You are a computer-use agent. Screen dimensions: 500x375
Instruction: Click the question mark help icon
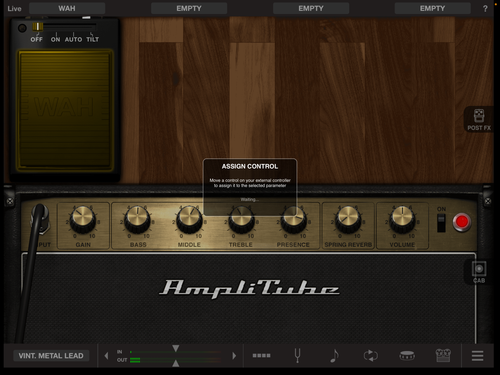[x=485, y=9]
